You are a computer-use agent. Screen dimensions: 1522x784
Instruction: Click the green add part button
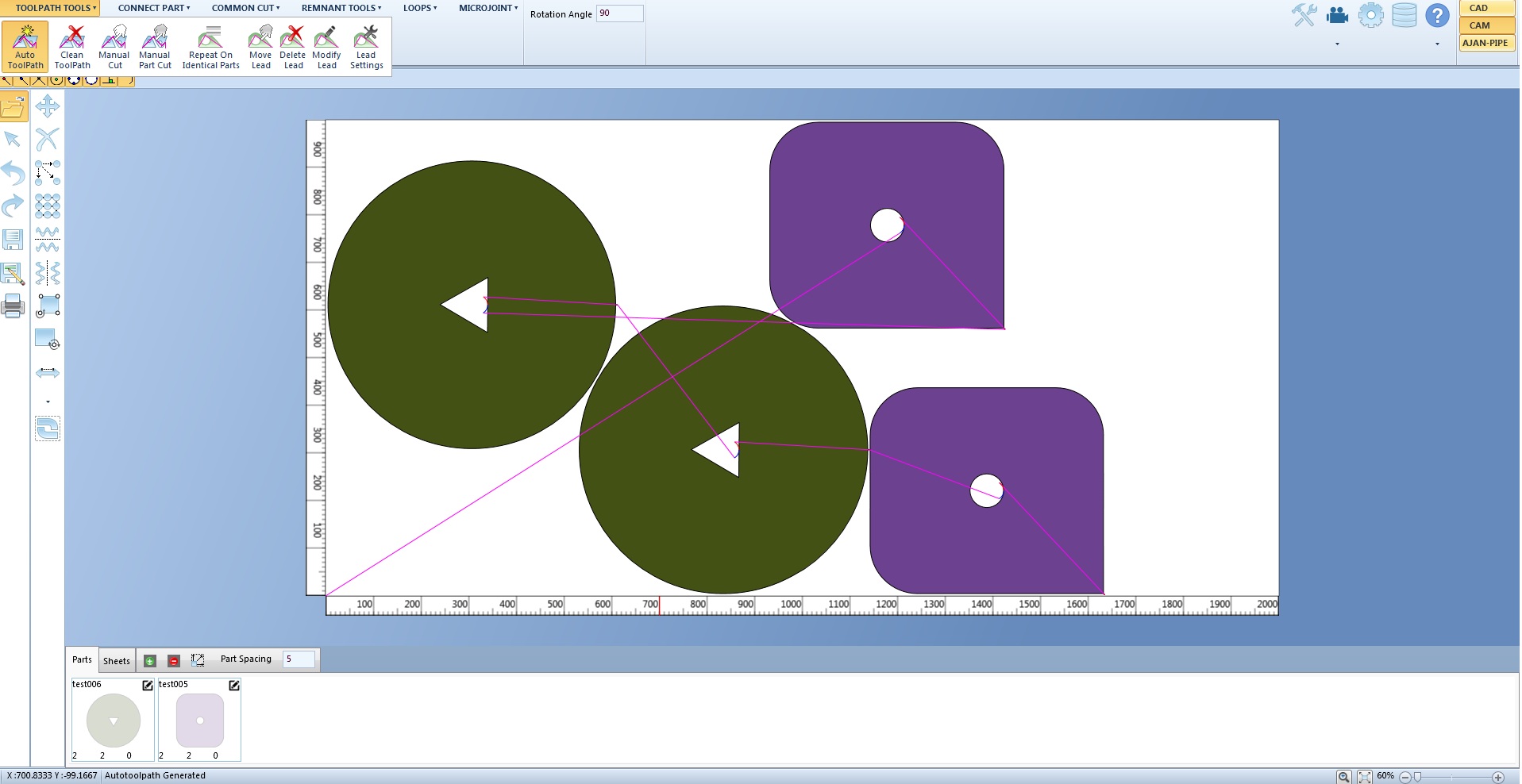click(x=150, y=660)
